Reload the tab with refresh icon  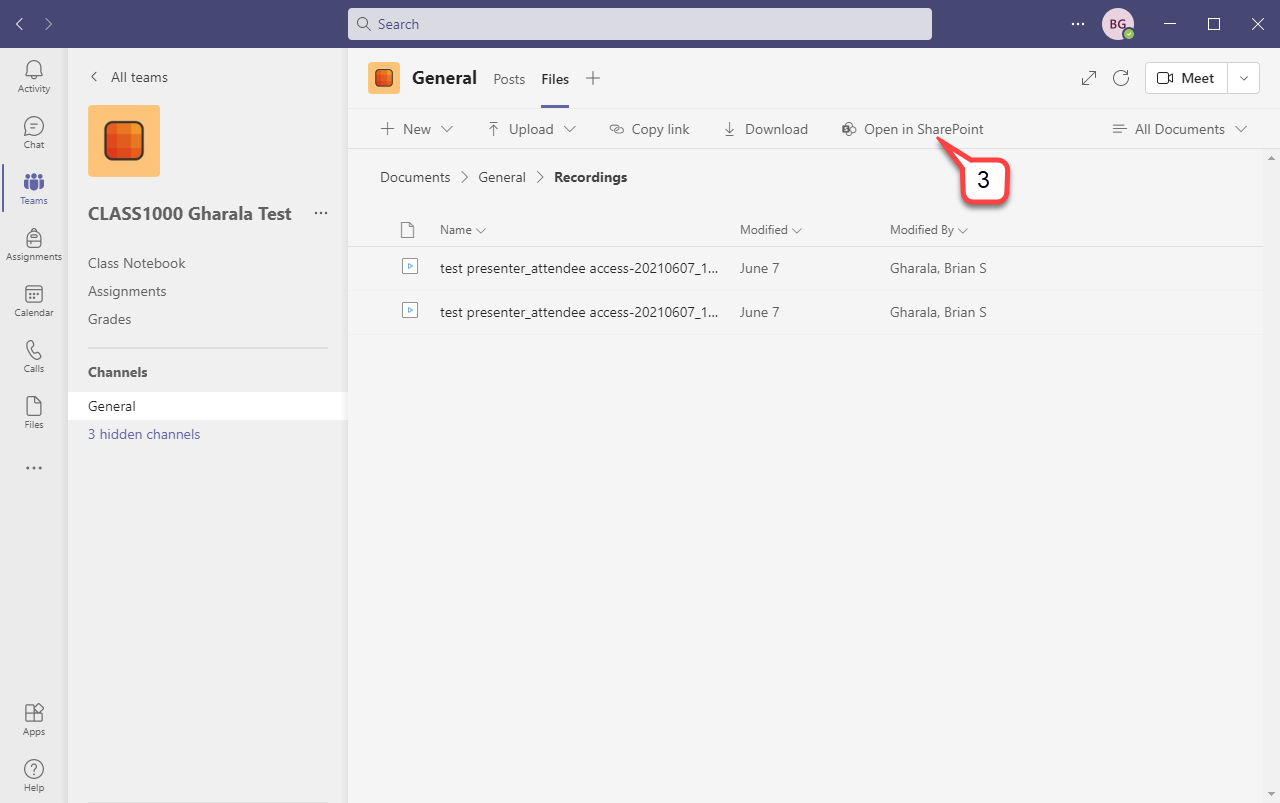click(x=1121, y=78)
